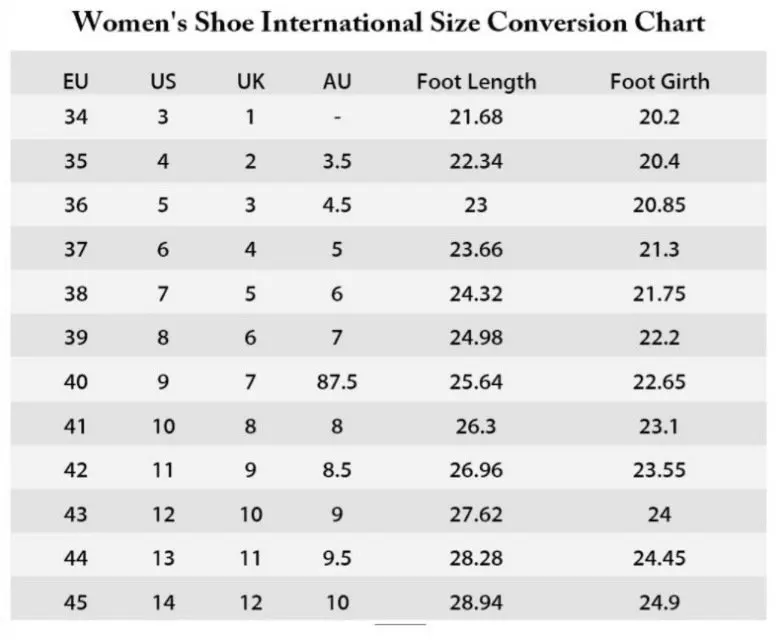776x643 pixels.
Task: Click US size 12 cell
Action: point(163,514)
